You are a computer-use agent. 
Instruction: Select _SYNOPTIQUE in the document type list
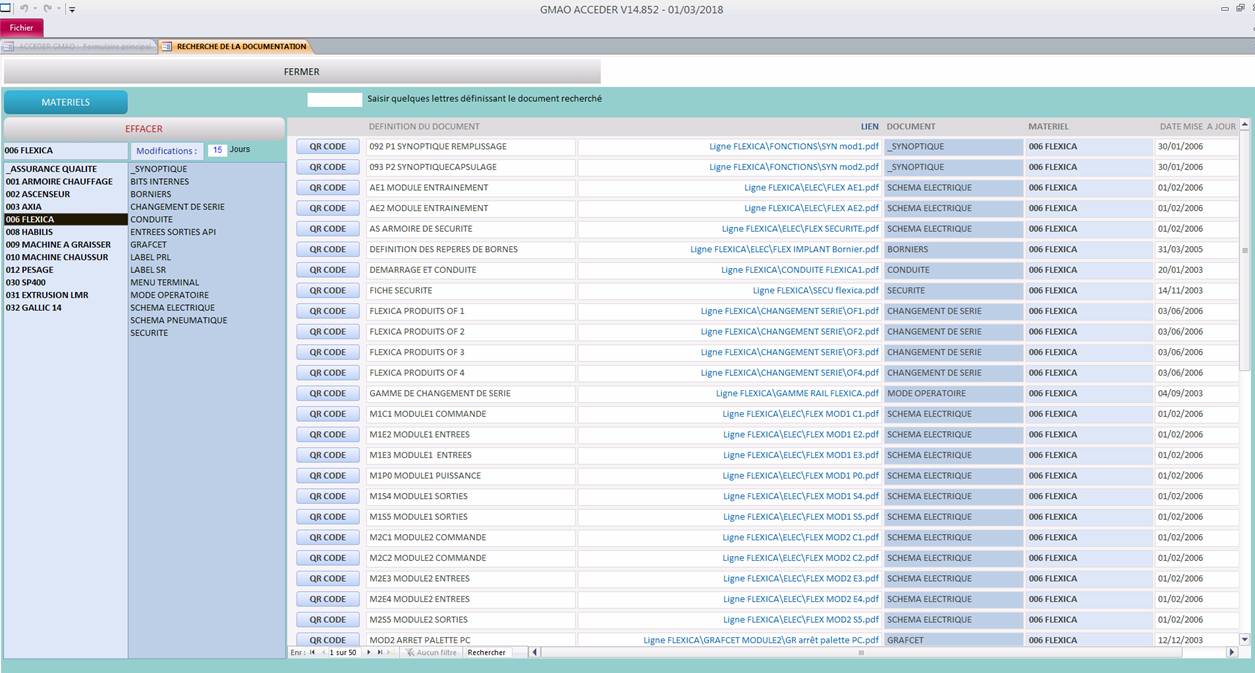click(x=206, y=169)
